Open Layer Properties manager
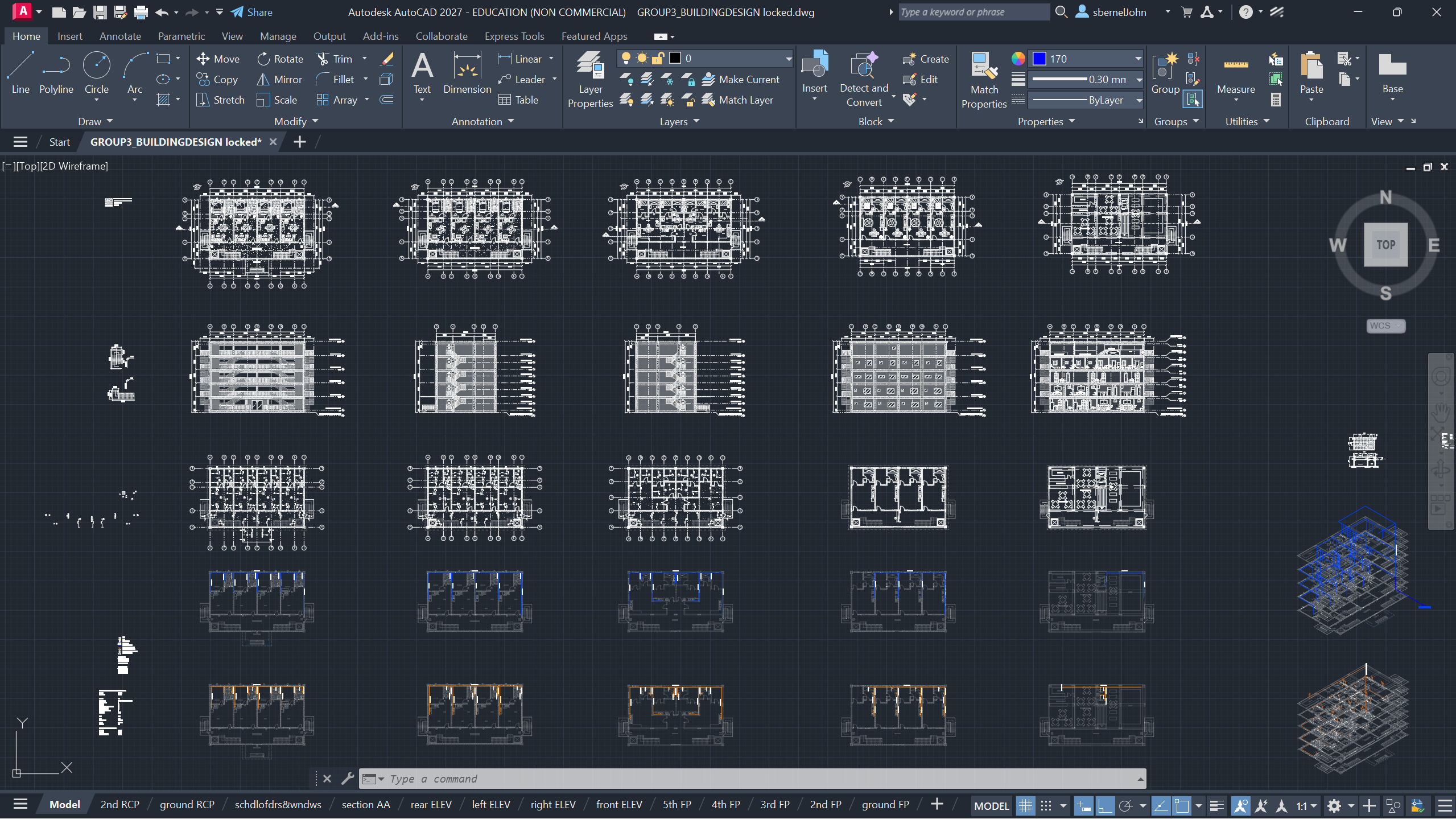Screen dimensions: 1456x819 coord(590,80)
